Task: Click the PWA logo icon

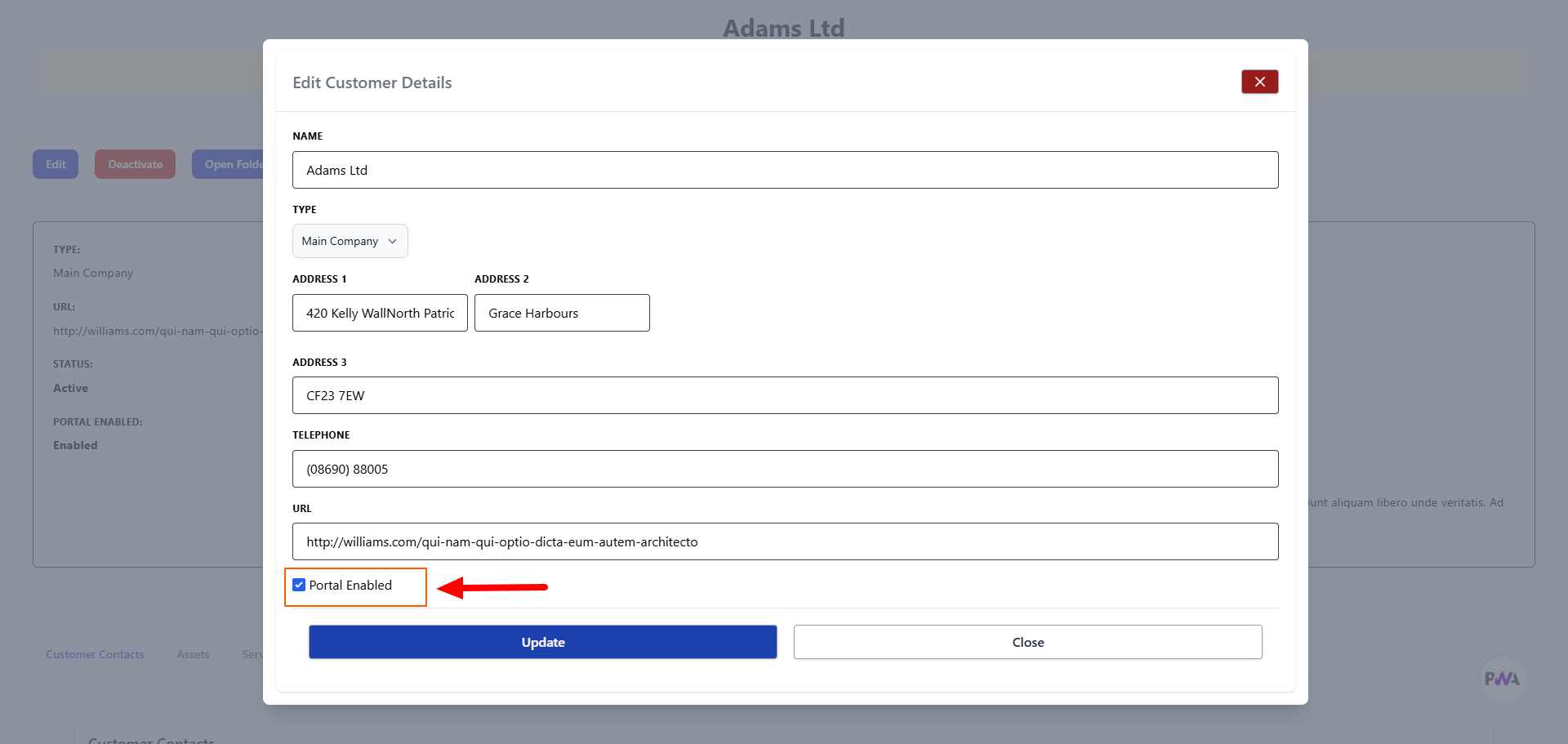Action: [1501, 679]
